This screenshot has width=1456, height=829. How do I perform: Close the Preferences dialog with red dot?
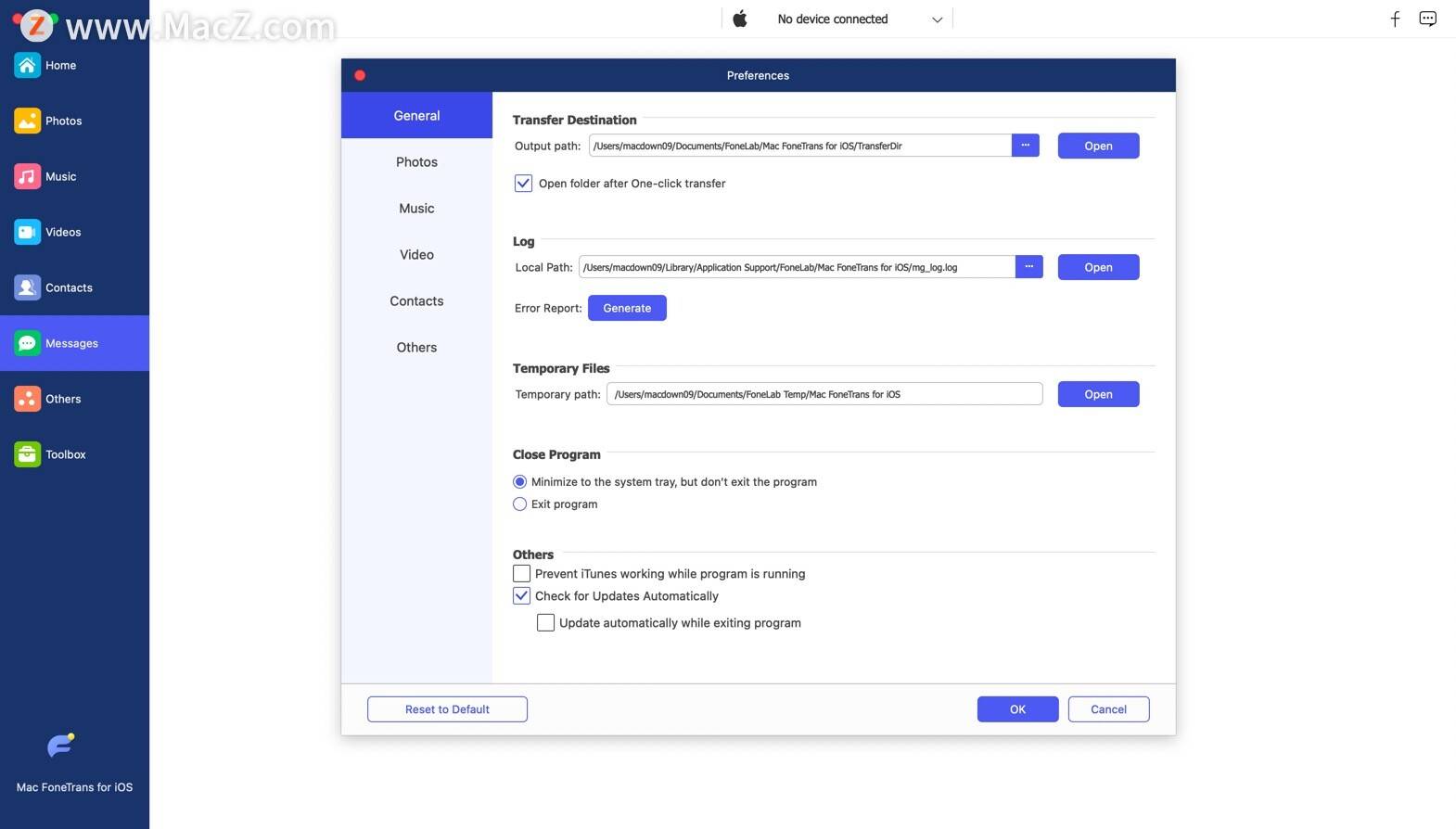coord(360,75)
